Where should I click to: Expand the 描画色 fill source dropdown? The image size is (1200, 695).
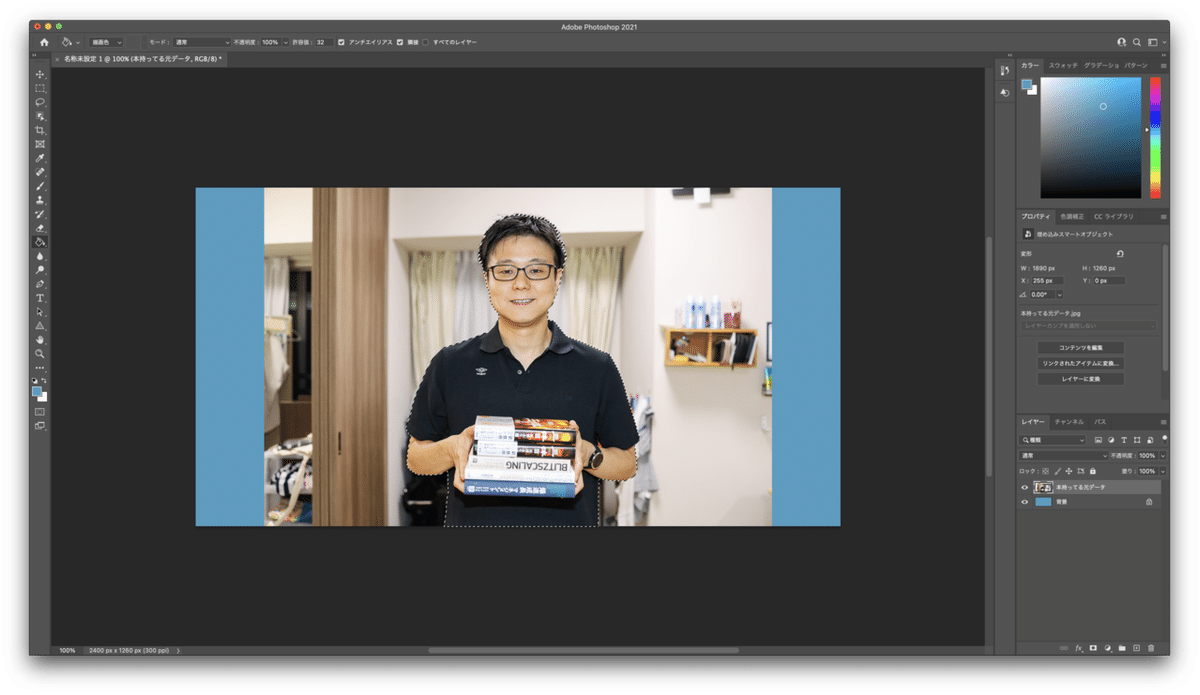coord(106,42)
